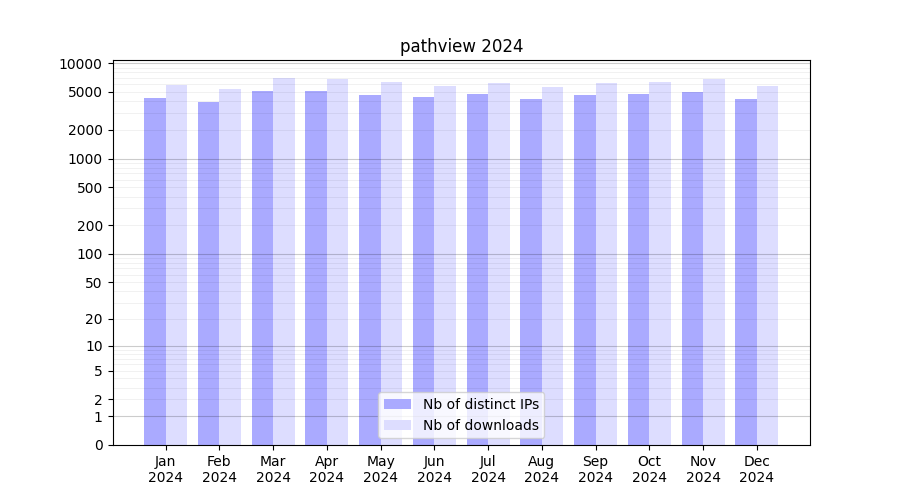Select the September distinct IPs bar
Viewport: 900px width, 500px height.
(585, 270)
